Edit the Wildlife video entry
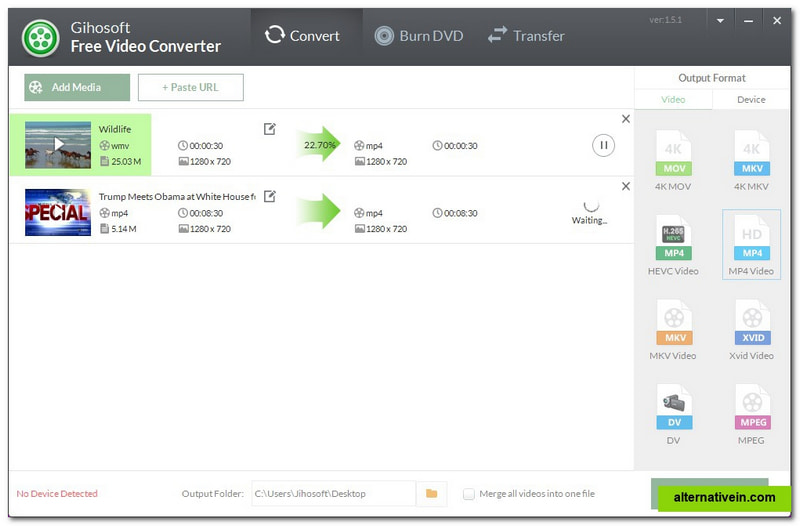The height and width of the screenshot is (526, 800). tap(270, 129)
